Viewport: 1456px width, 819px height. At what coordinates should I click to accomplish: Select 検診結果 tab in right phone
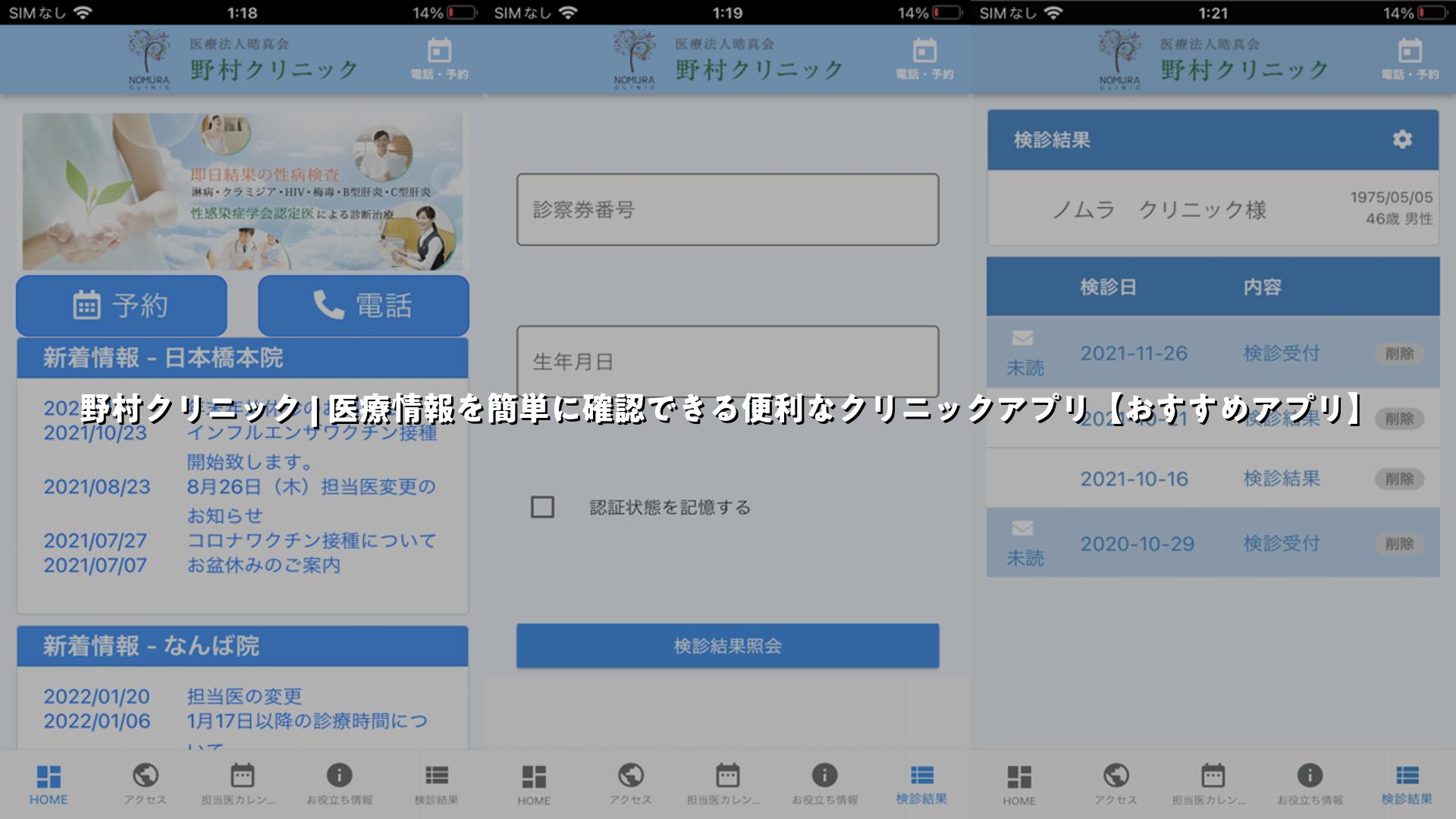(1407, 785)
